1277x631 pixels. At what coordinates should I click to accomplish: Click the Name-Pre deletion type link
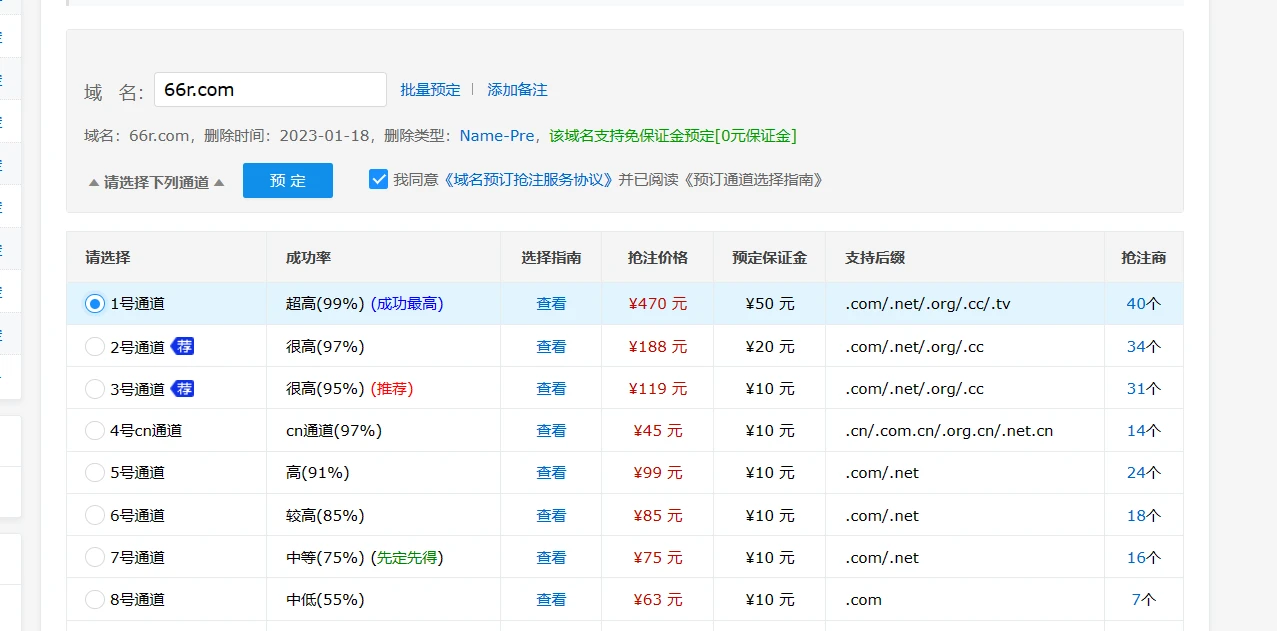pos(497,136)
